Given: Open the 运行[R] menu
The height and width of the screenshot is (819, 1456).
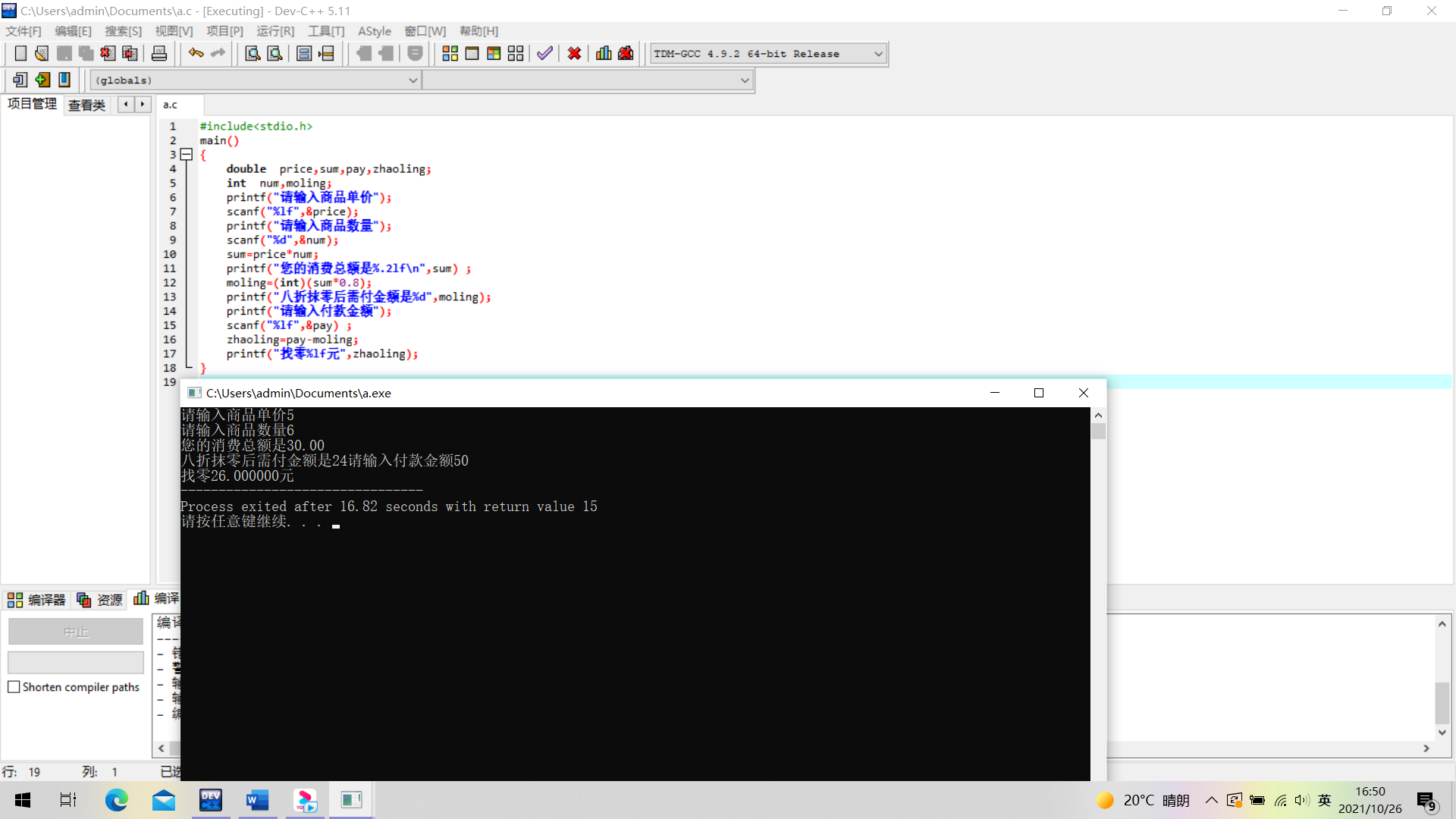Looking at the screenshot, I should [x=275, y=31].
